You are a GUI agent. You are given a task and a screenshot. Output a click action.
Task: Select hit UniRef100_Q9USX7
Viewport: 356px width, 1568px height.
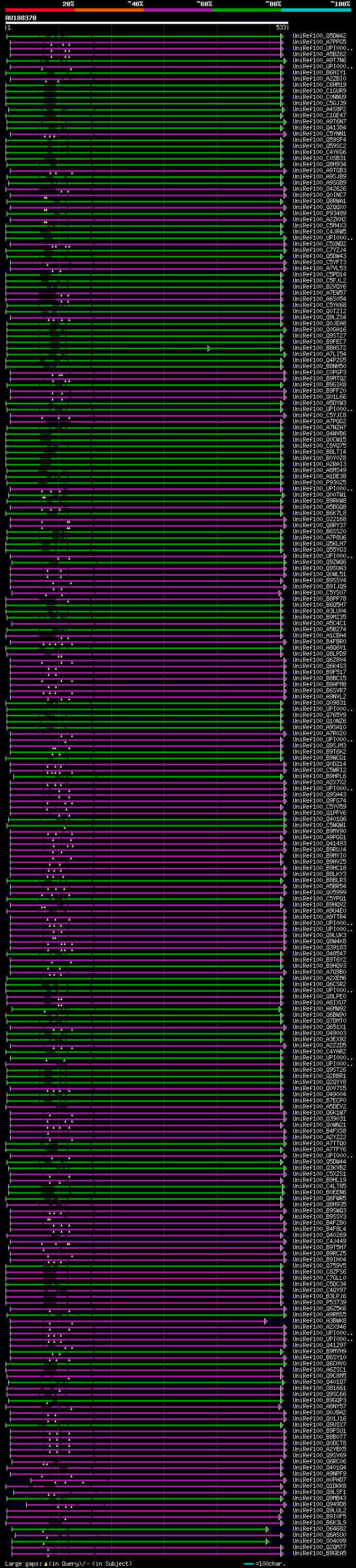(x=319, y=1425)
